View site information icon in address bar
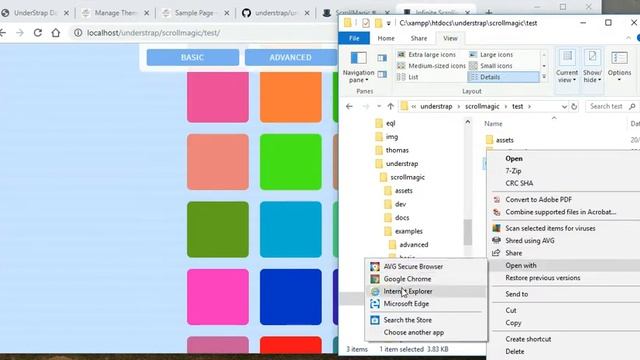The width and height of the screenshot is (640, 360). (78, 33)
